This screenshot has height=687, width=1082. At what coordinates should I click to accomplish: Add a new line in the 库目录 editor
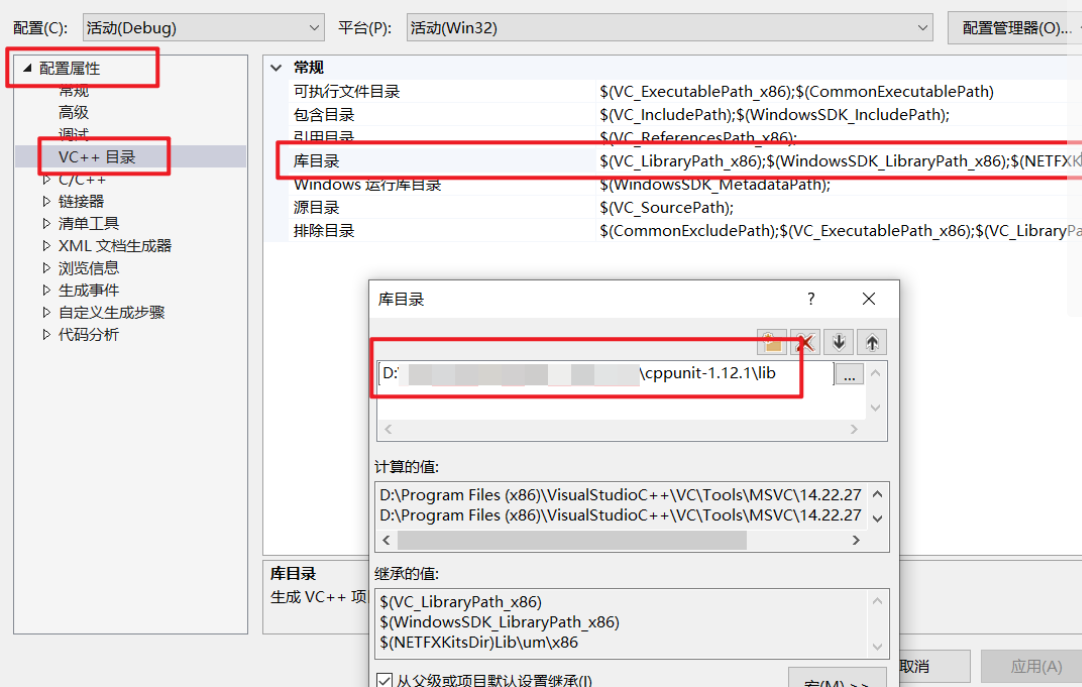point(771,342)
